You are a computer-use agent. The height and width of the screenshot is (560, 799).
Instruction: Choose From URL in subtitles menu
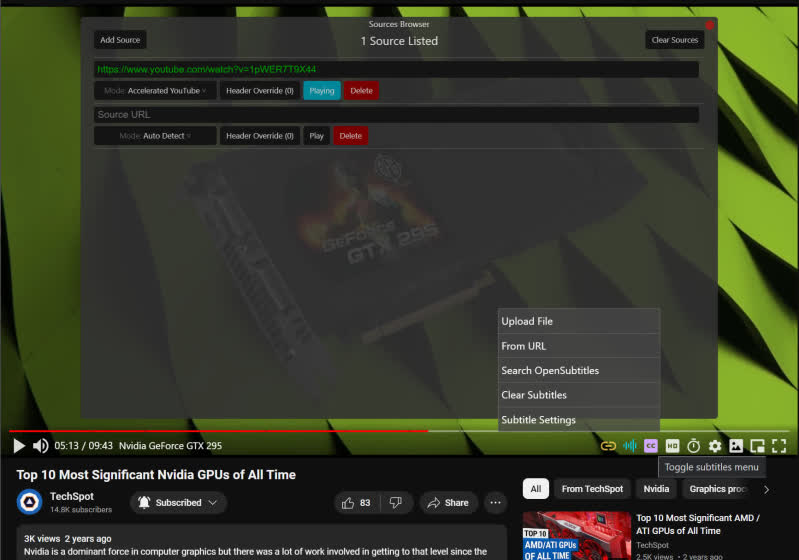pyautogui.click(x=579, y=346)
